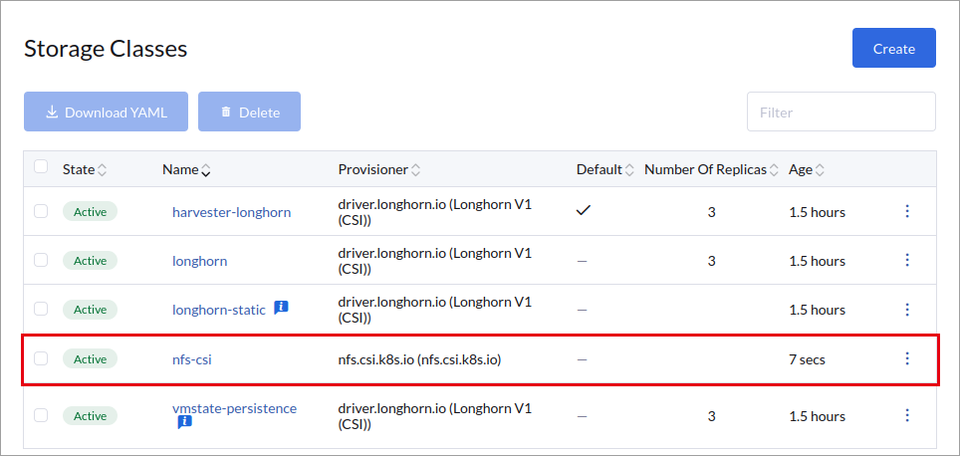Sort table by Provisioner column
Image resolution: width=960 pixels, height=456 pixels.
[379, 170]
